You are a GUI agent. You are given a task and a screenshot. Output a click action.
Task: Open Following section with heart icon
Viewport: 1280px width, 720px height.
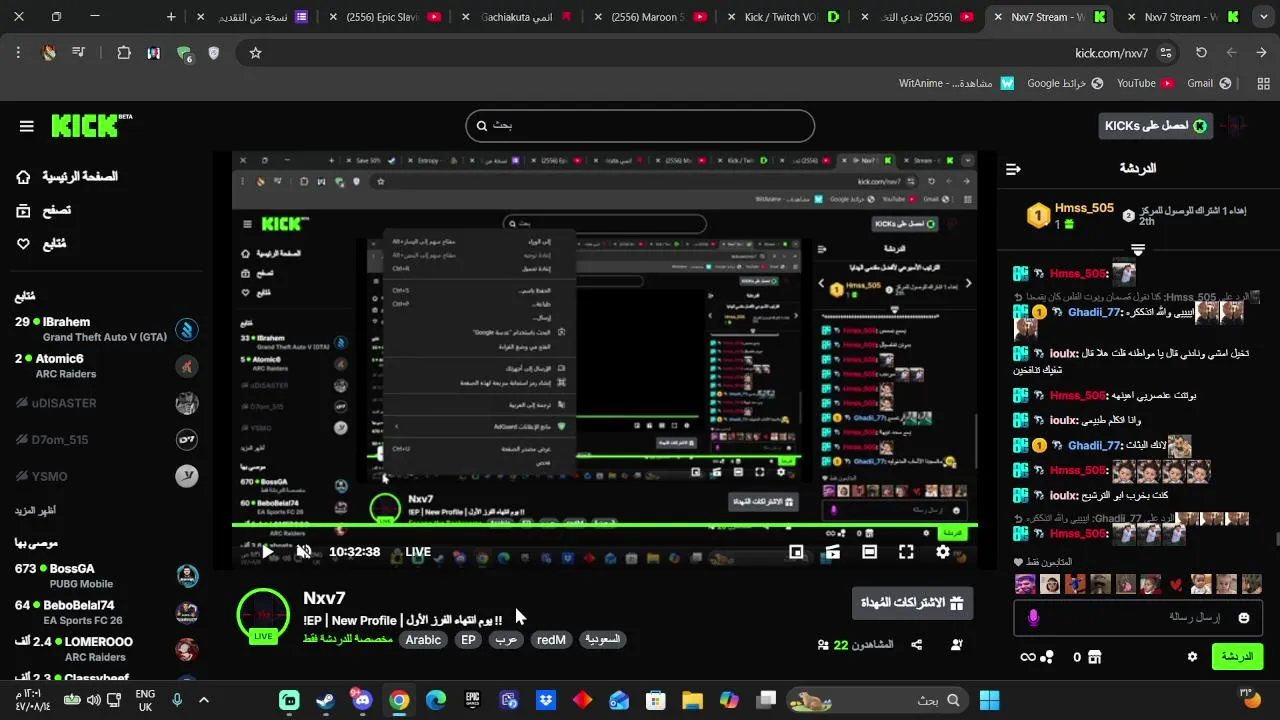point(42,244)
